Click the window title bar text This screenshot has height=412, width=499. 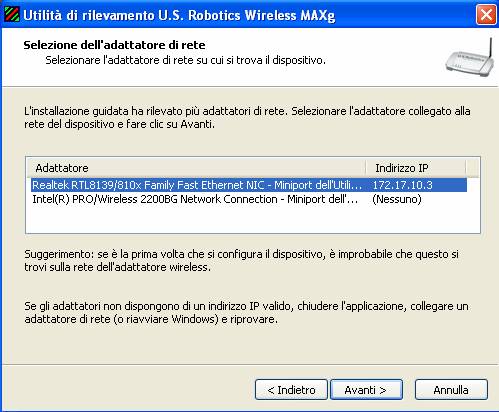pyautogui.click(x=179, y=15)
